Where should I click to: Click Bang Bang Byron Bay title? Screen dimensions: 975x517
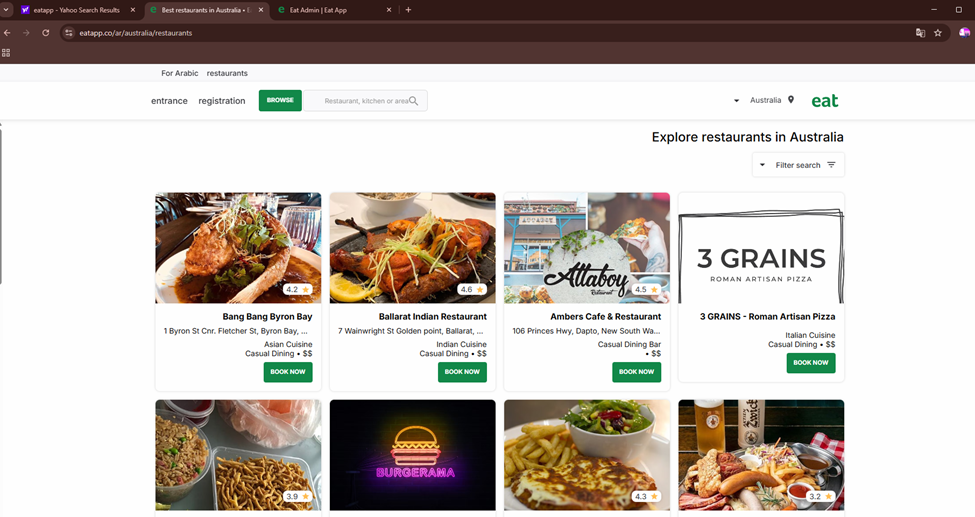[x=267, y=317]
